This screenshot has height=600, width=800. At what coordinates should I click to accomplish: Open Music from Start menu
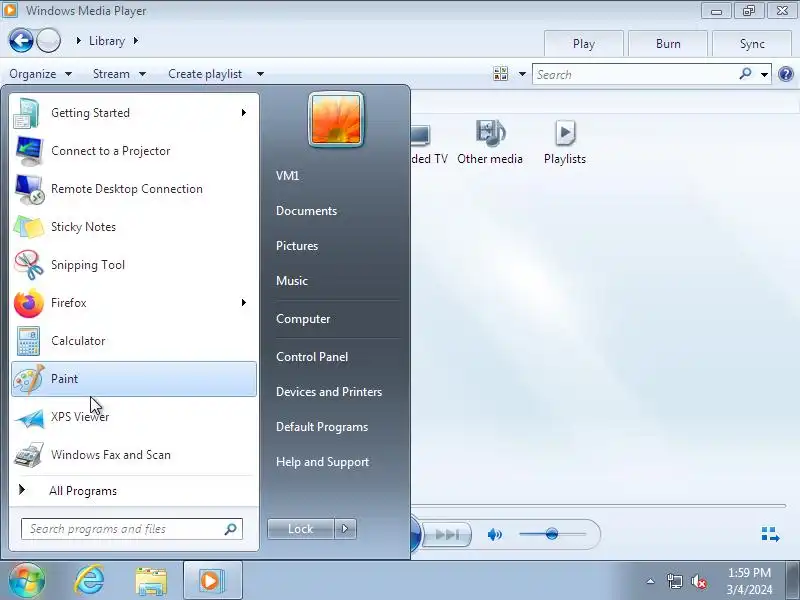point(292,281)
